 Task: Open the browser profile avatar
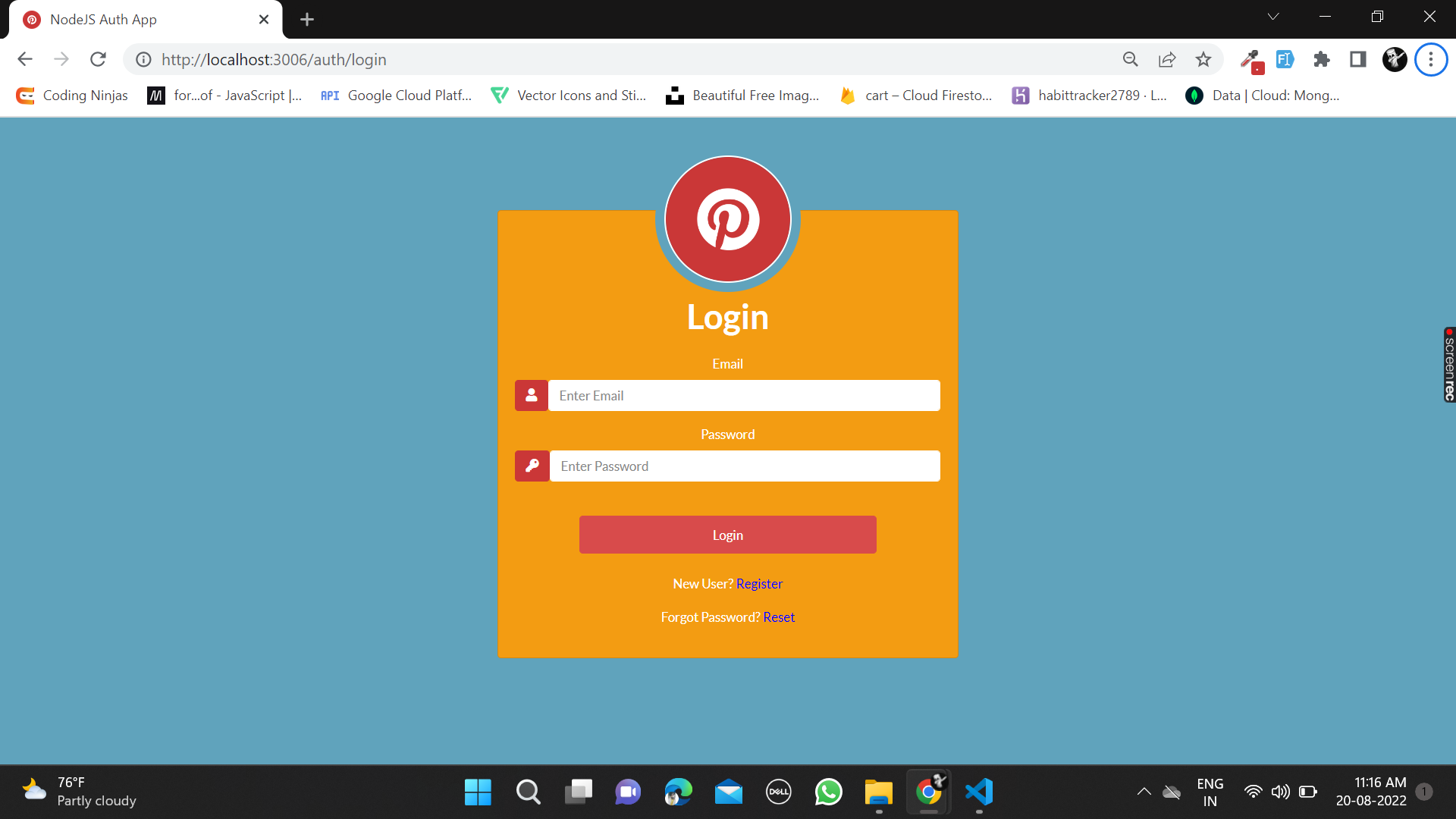(1395, 59)
